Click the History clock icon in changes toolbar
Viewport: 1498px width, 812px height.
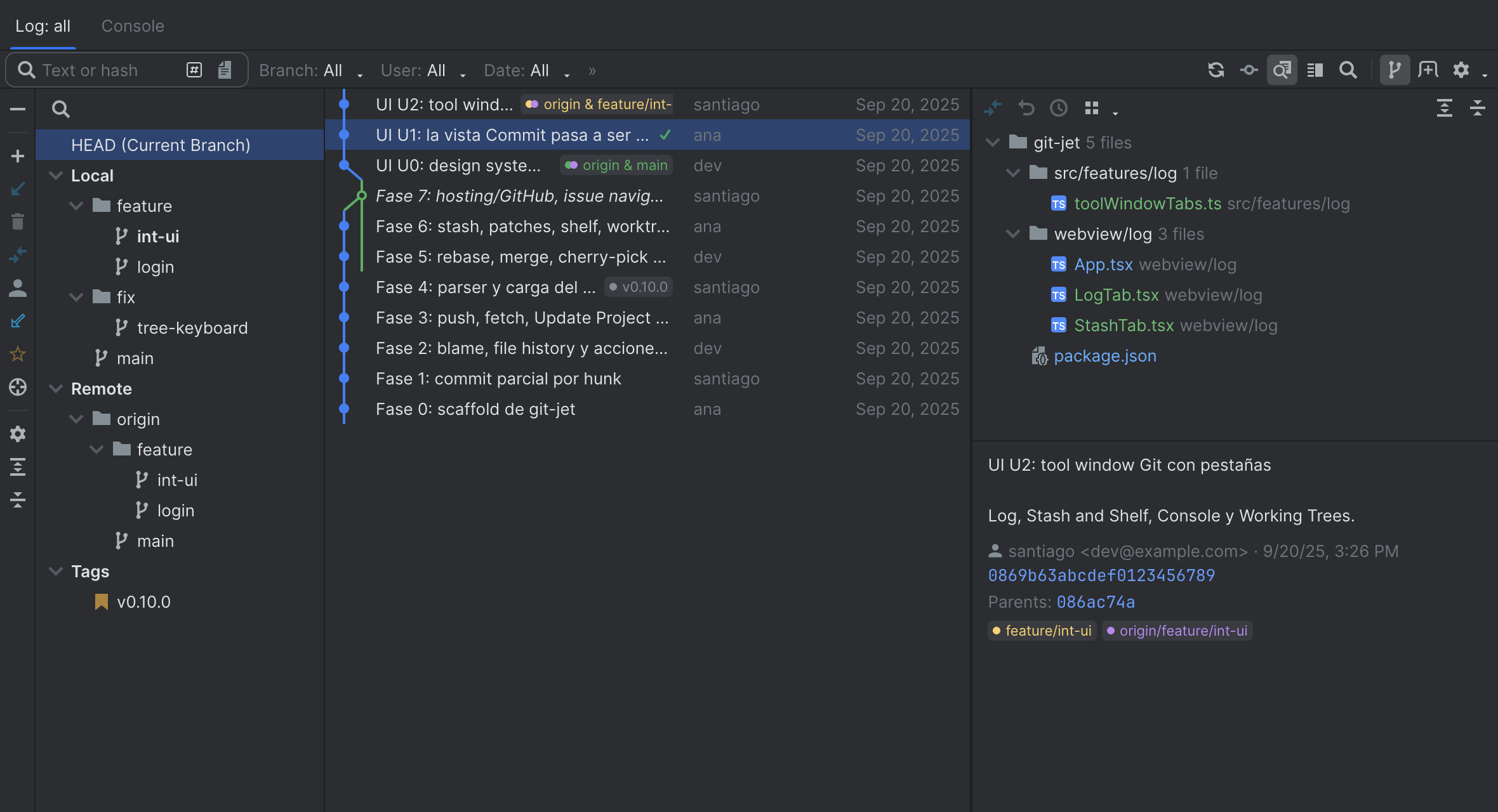pyautogui.click(x=1059, y=108)
